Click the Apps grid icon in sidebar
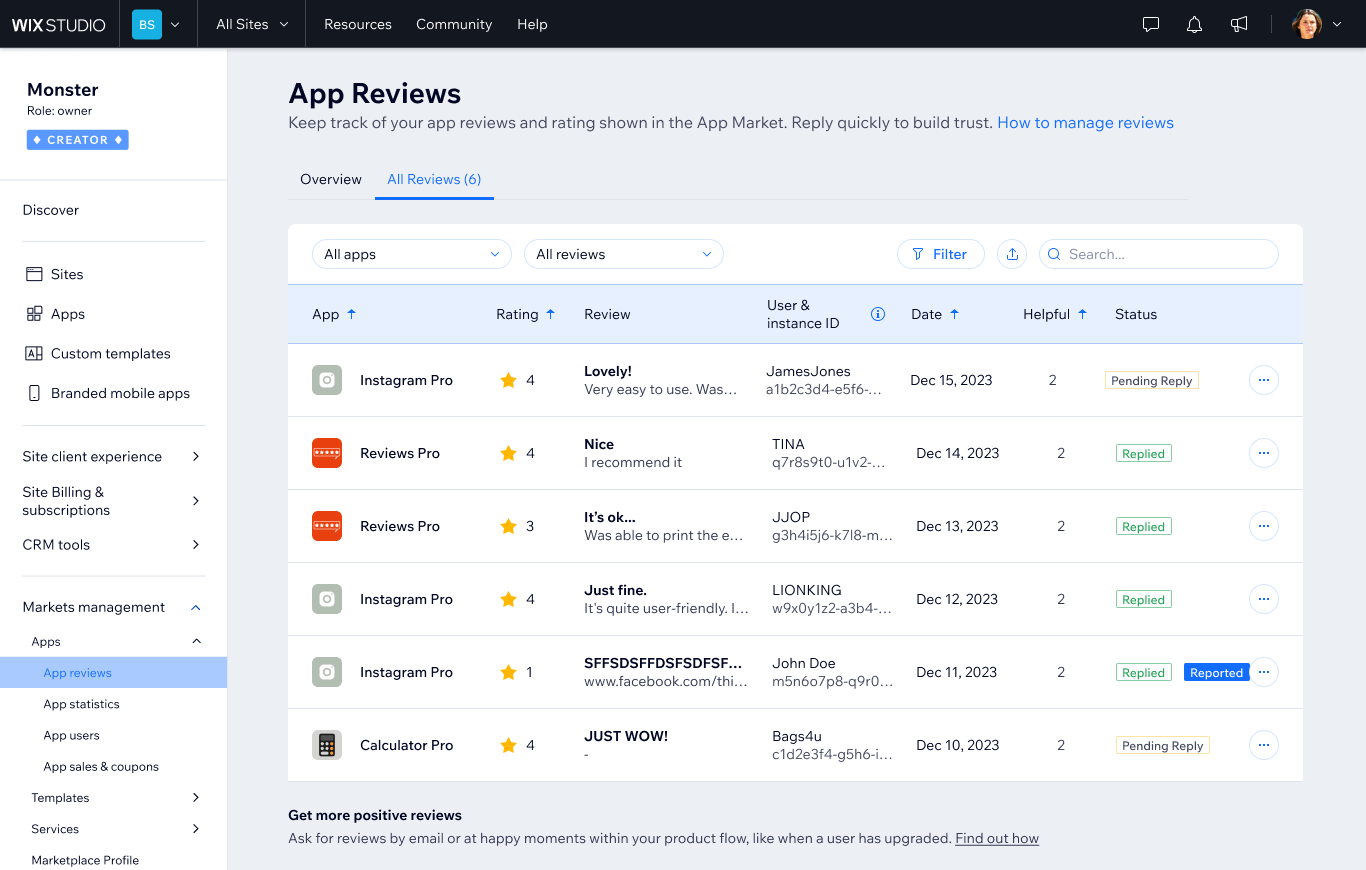The width and height of the screenshot is (1366, 870). [34, 314]
